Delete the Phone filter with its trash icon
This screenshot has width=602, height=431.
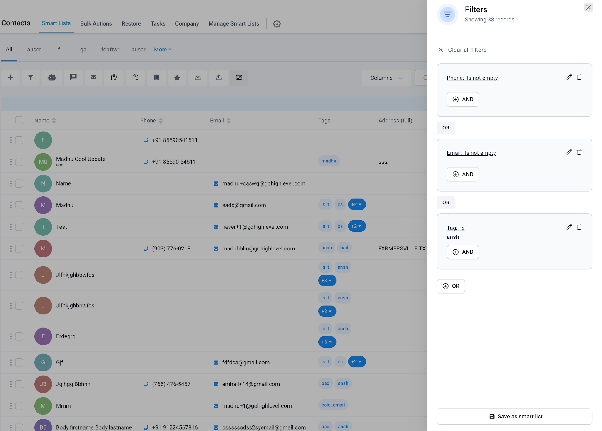click(579, 77)
